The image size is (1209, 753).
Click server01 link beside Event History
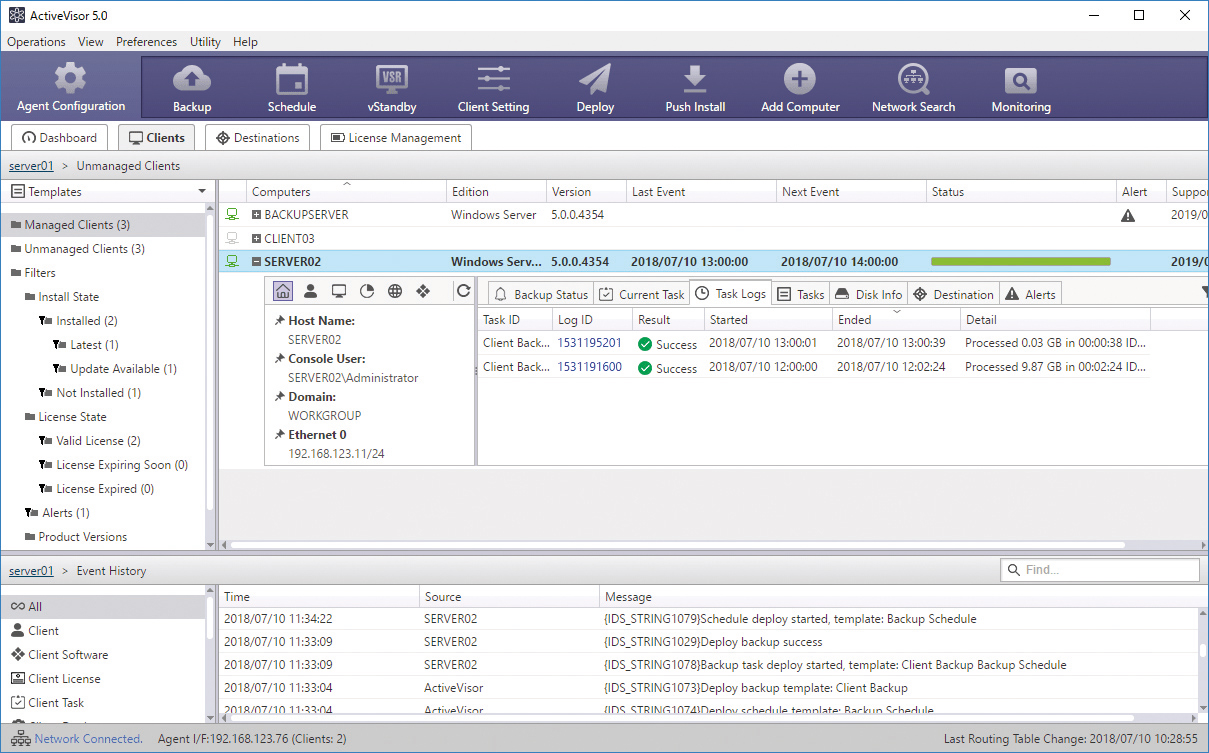(x=31, y=571)
